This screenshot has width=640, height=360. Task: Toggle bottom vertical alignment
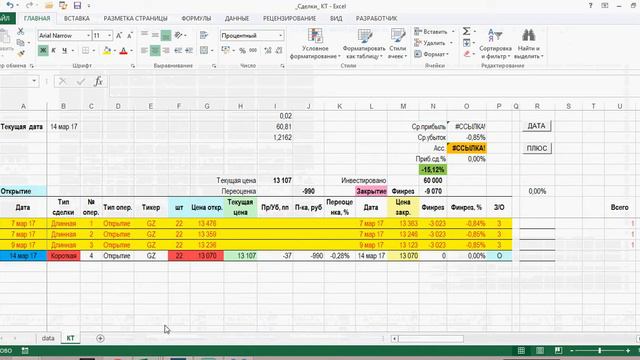click(x=166, y=36)
